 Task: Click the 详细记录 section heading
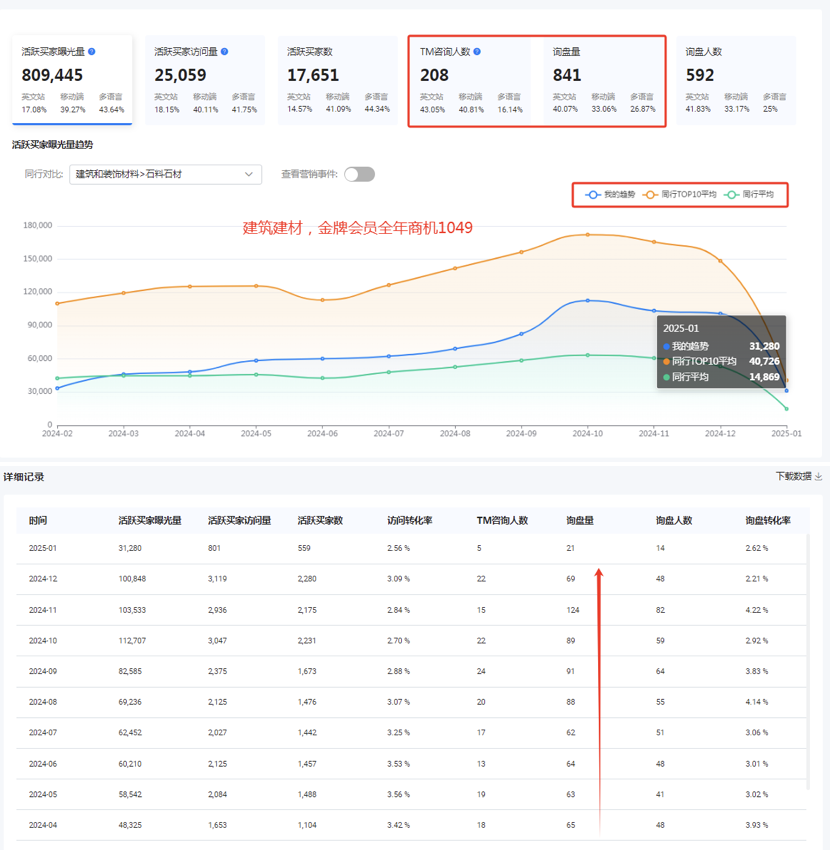[24, 477]
